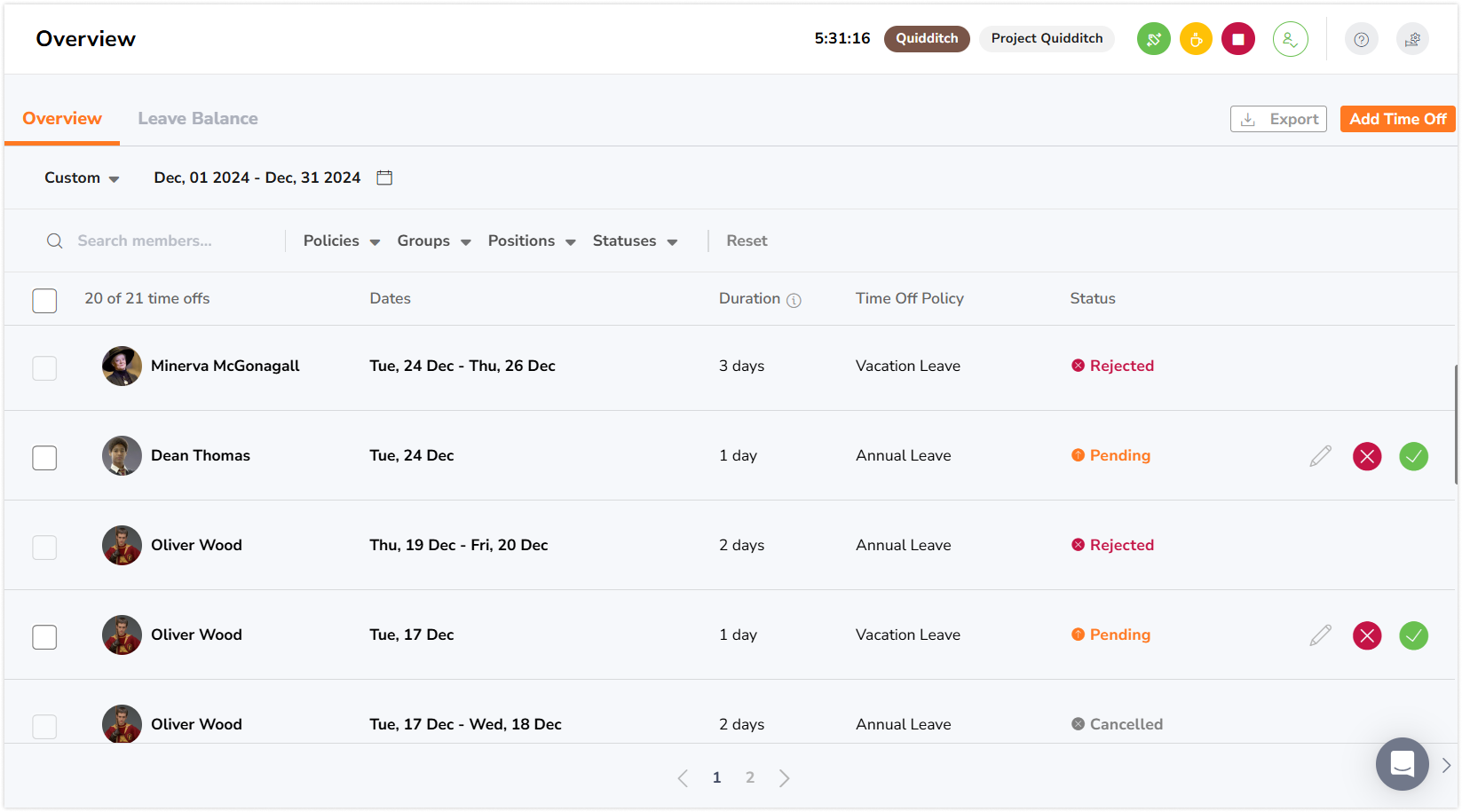The height and width of the screenshot is (812, 1462).
Task: Expand the Policies filter dropdown
Action: point(341,241)
